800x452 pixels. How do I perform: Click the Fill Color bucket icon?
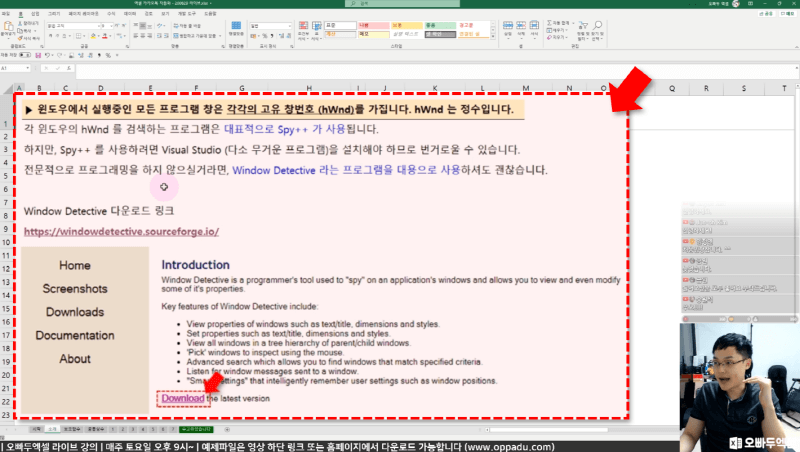coord(93,36)
